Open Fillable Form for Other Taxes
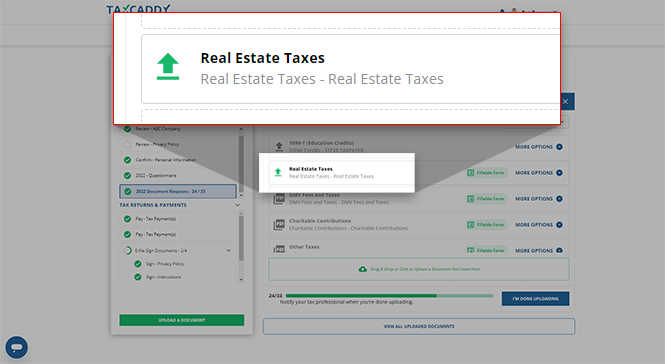Screen dimensions: 665x364 [486, 250]
